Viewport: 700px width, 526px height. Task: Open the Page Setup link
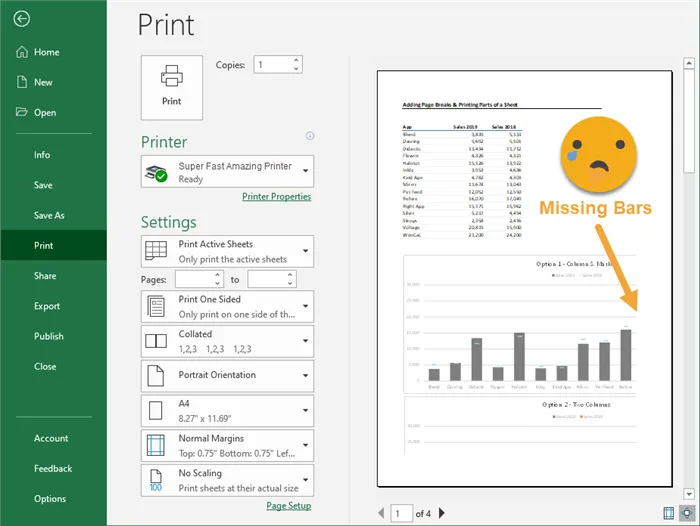point(288,506)
